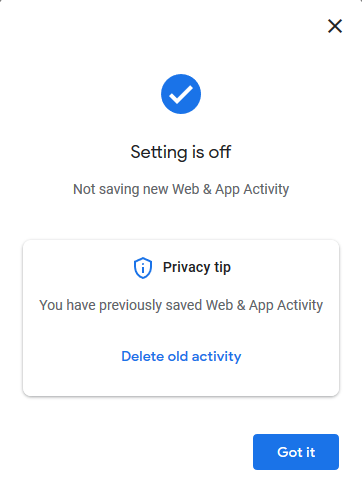
Task: Click the word 'off' in the heading
Action: 220,152
